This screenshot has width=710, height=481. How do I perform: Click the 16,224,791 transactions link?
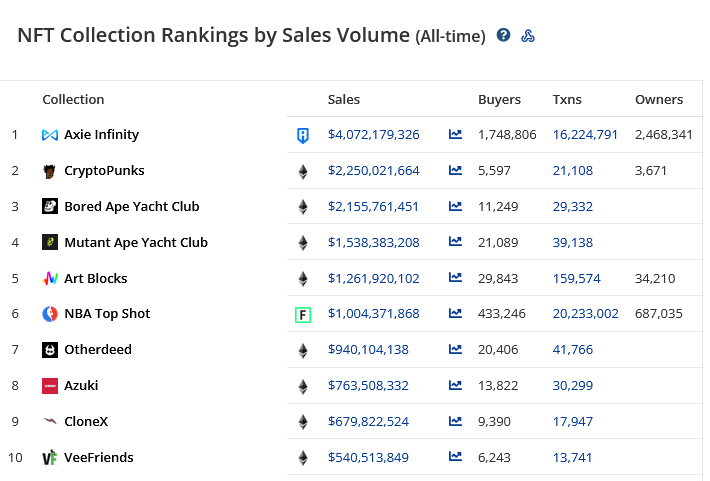[585, 135]
